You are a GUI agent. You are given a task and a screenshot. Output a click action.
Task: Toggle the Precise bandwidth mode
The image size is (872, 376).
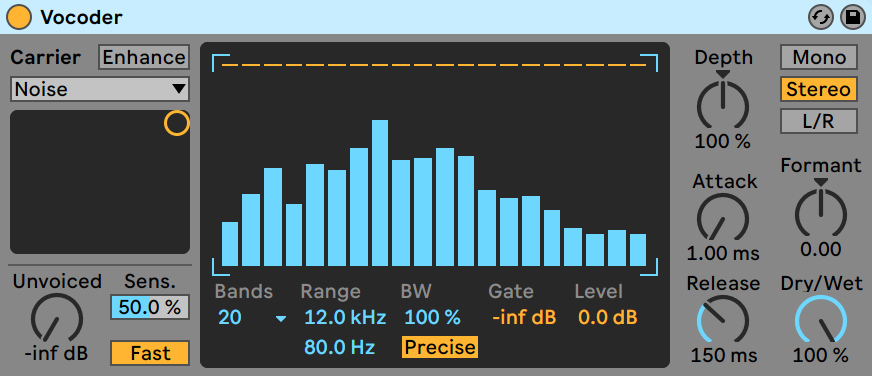pyautogui.click(x=439, y=347)
